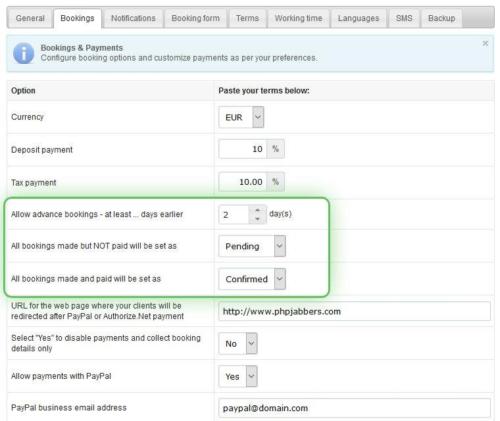Viewport: 500px width, 421px height.
Task: Open the Working time tab
Action: (x=298, y=18)
